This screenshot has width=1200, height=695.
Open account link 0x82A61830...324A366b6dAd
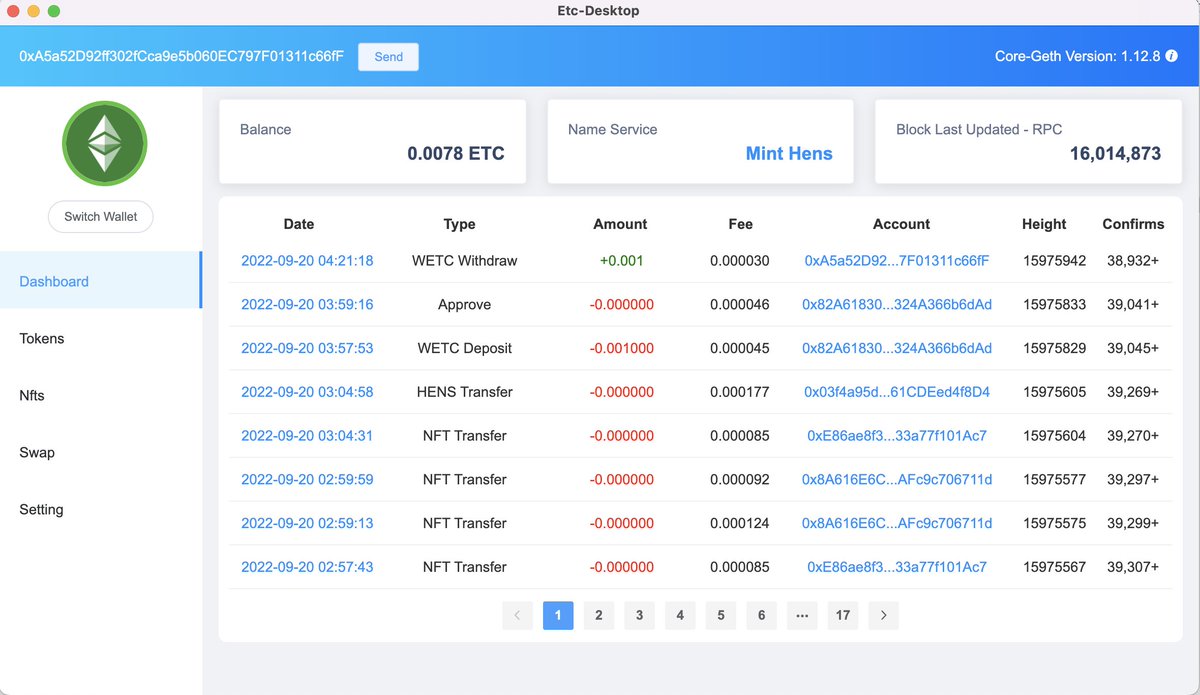[898, 304]
